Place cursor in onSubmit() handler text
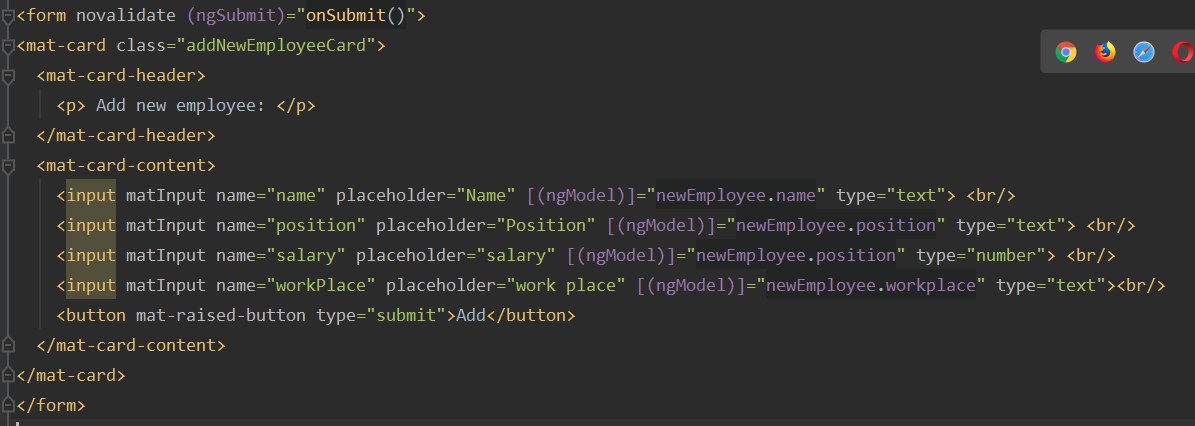1195x426 pixels. [356, 16]
